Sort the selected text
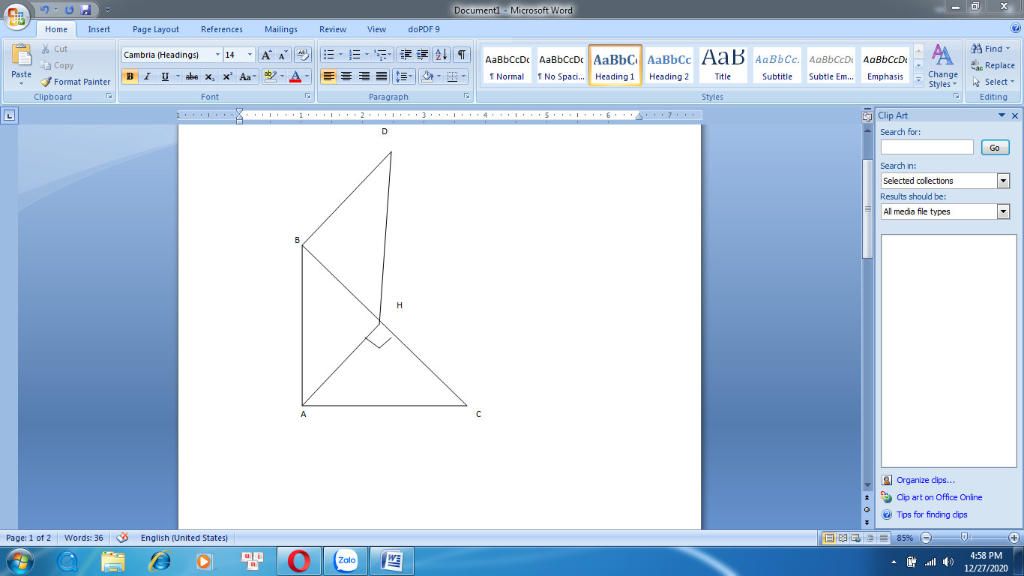The image size is (1024, 576). (441, 55)
